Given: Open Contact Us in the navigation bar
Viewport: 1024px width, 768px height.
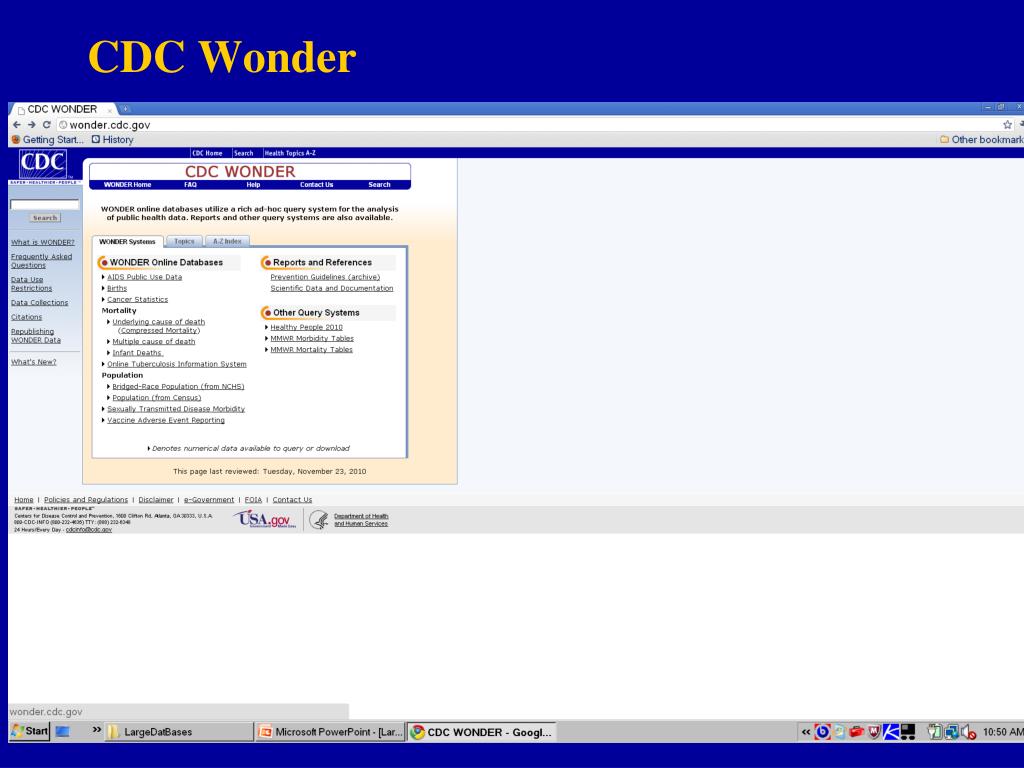Looking at the screenshot, I should (316, 185).
